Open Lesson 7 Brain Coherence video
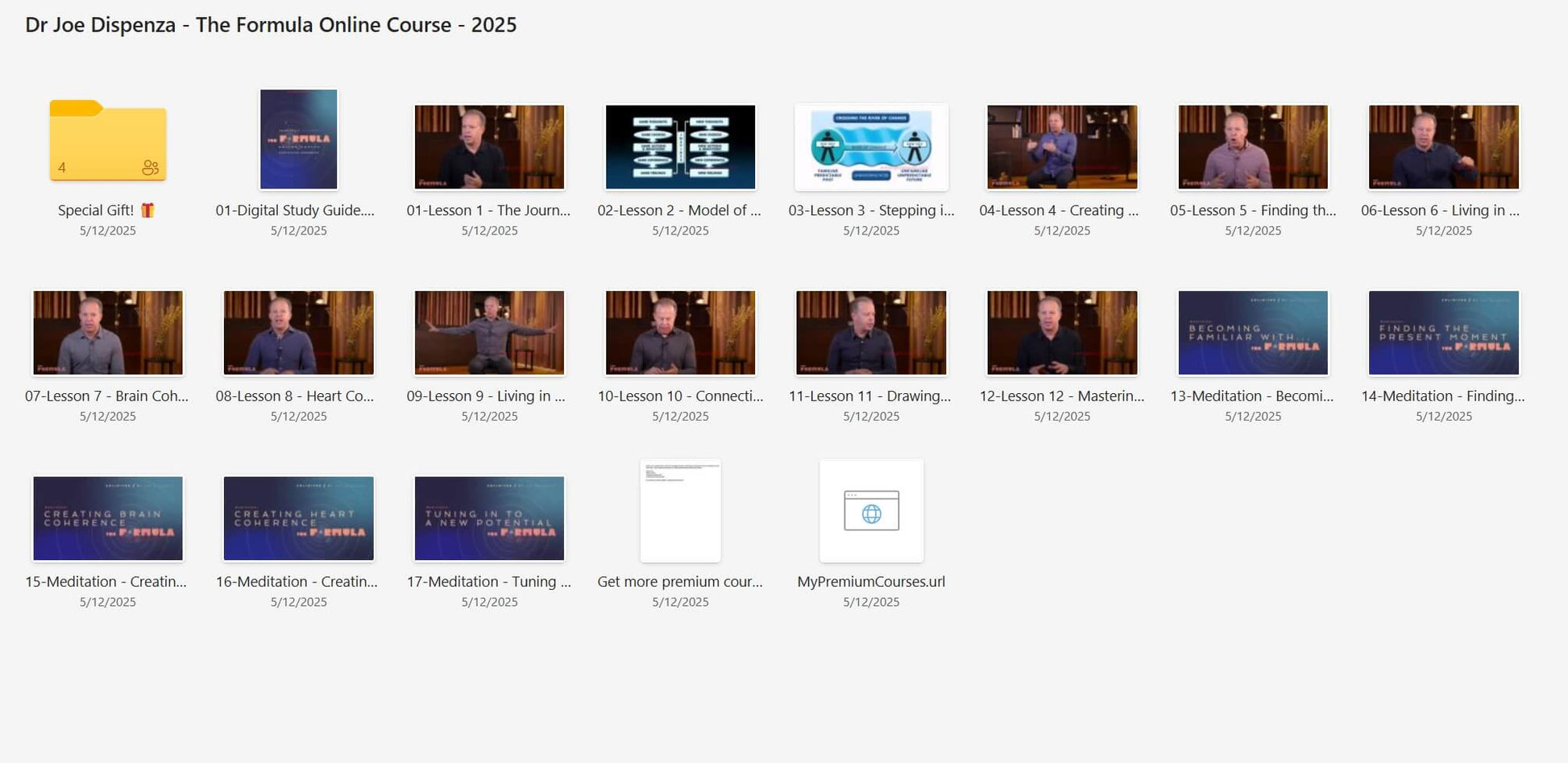This screenshot has width=1568, height=763. pyautogui.click(x=107, y=333)
